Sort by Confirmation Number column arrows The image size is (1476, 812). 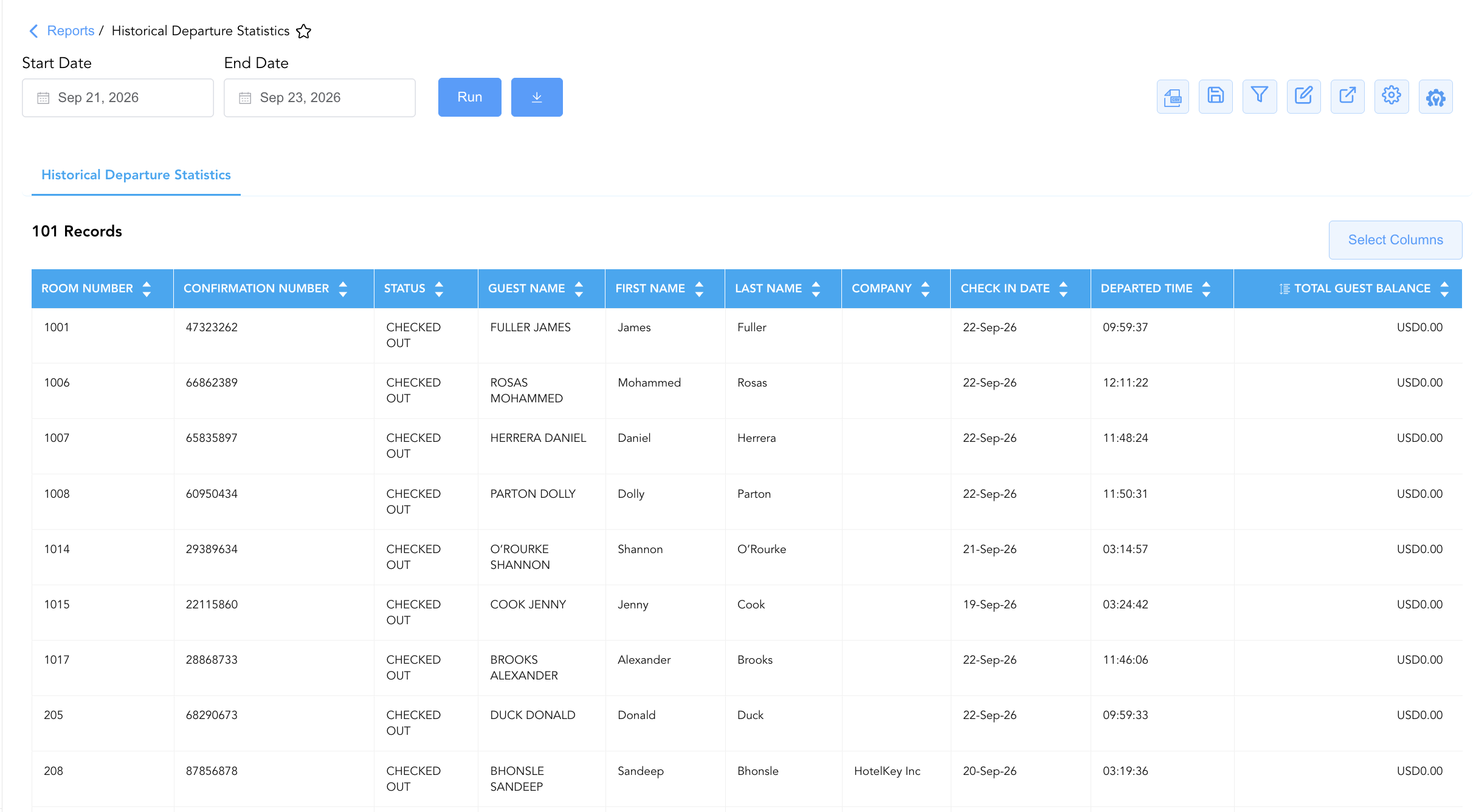(x=343, y=289)
